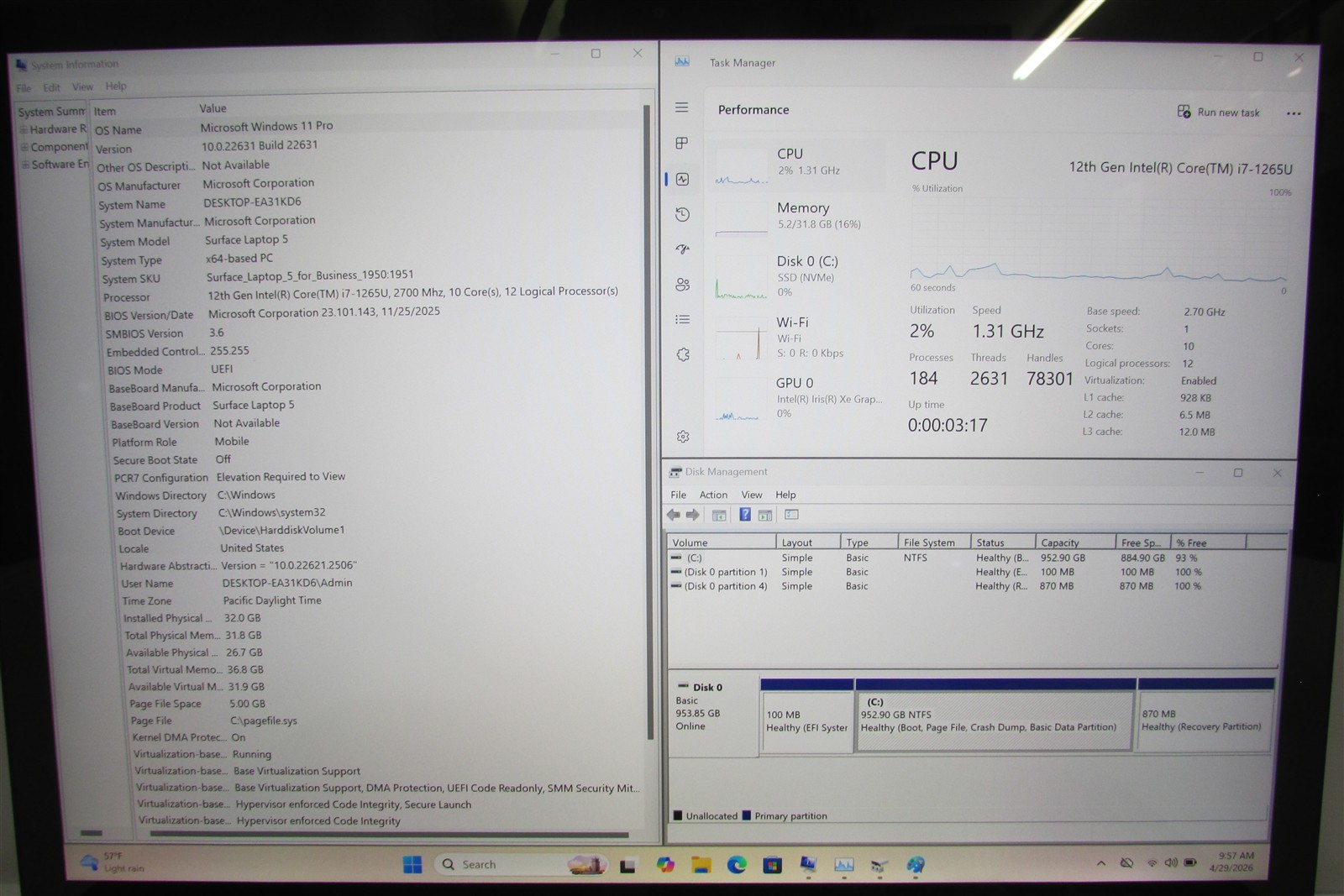
Task: Open Microsoft Edge from the taskbar
Action: click(x=737, y=865)
